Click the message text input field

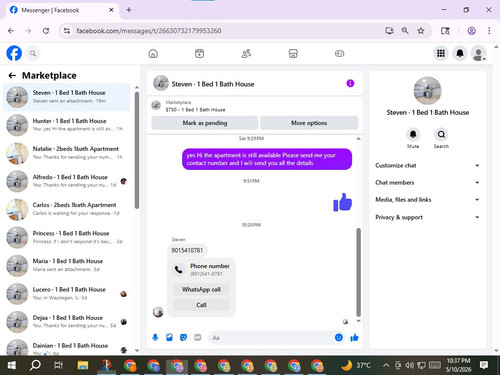272,338
